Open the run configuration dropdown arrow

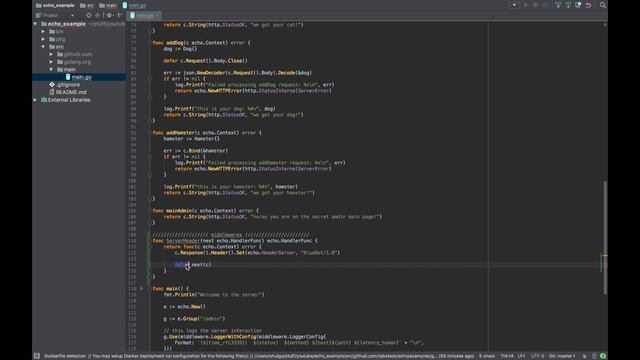click(514, 5)
